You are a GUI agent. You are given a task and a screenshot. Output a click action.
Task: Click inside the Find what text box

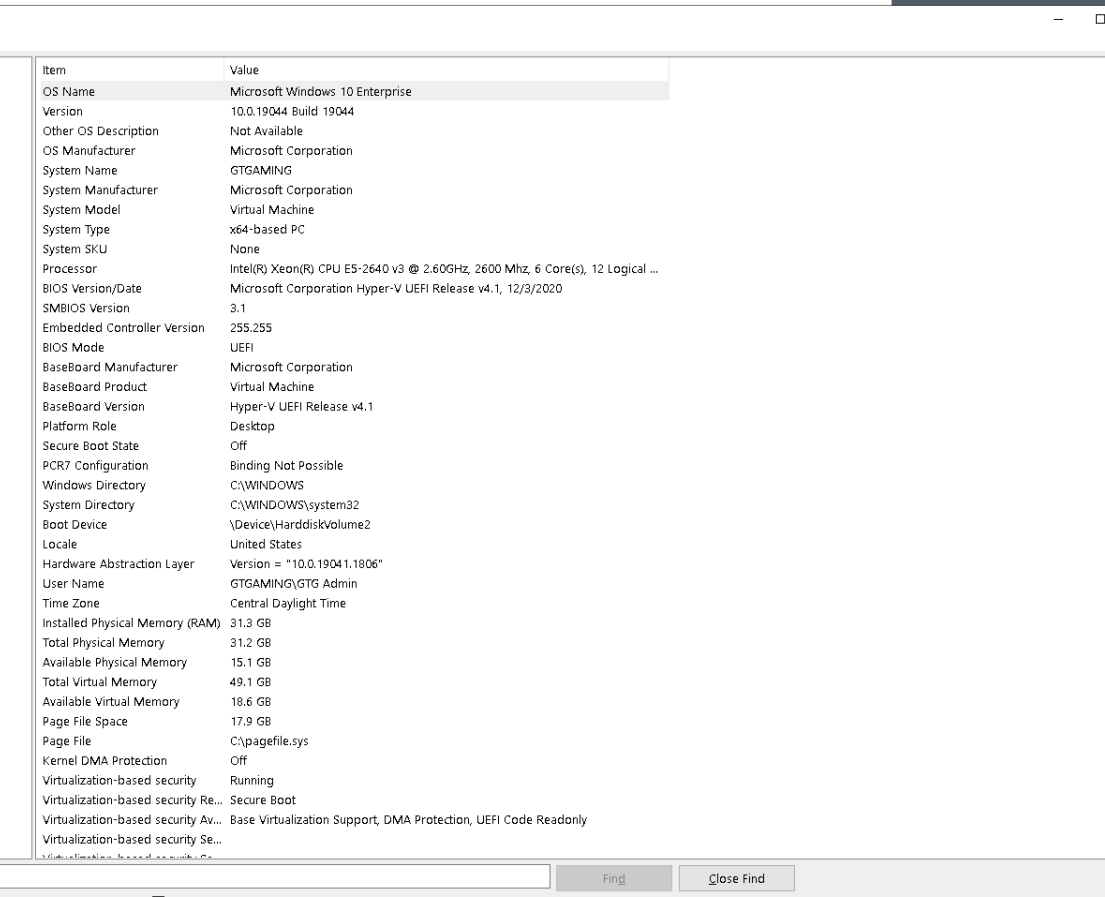coord(275,877)
